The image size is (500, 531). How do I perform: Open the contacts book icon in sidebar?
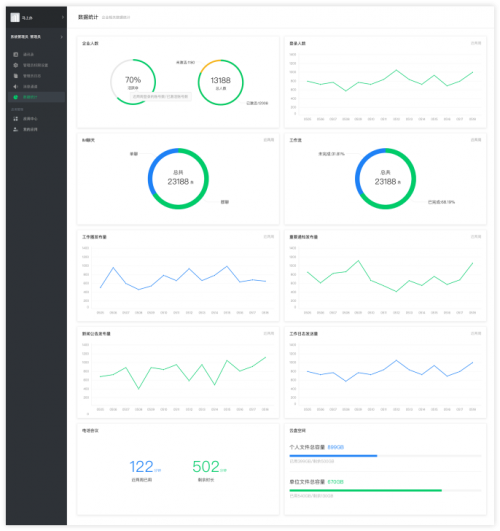[x=16, y=54]
